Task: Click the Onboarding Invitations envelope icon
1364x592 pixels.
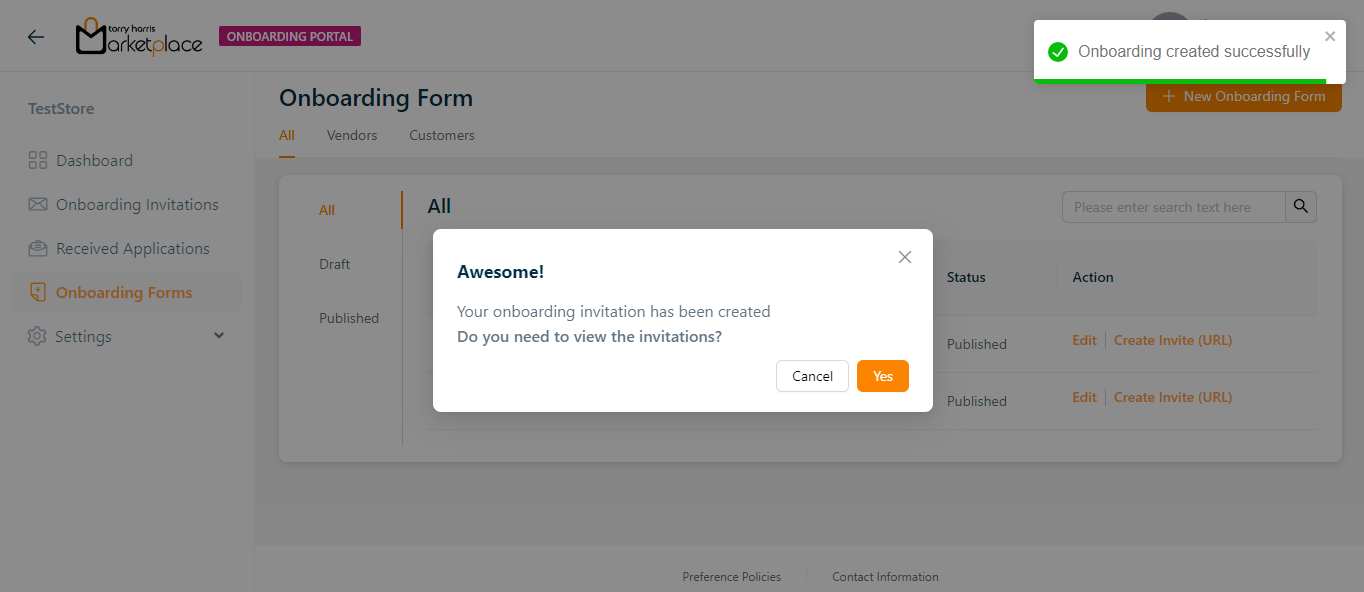Action: 38,204
